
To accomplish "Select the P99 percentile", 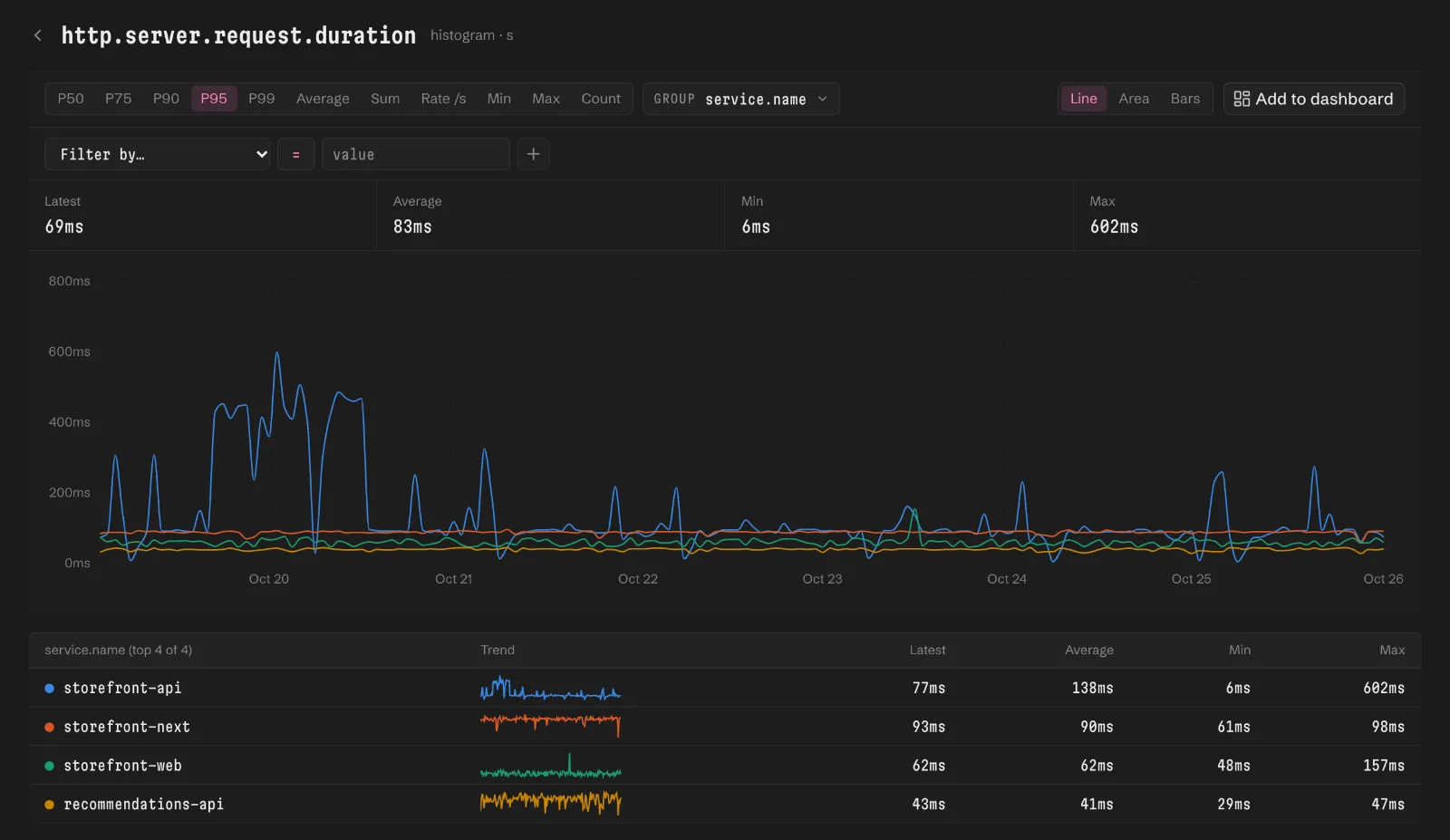I will [x=261, y=99].
